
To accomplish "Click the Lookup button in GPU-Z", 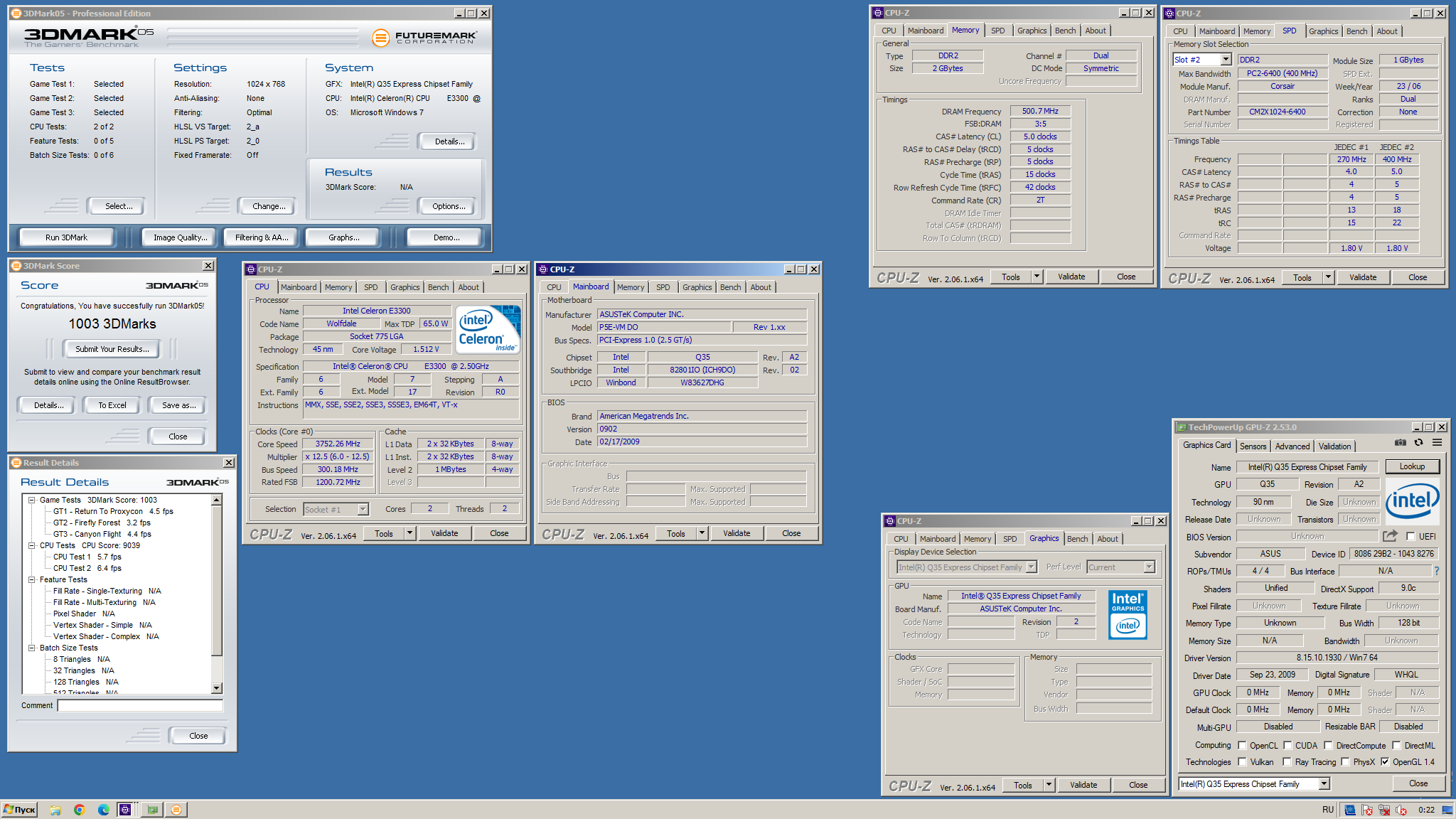I will pyautogui.click(x=1412, y=466).
